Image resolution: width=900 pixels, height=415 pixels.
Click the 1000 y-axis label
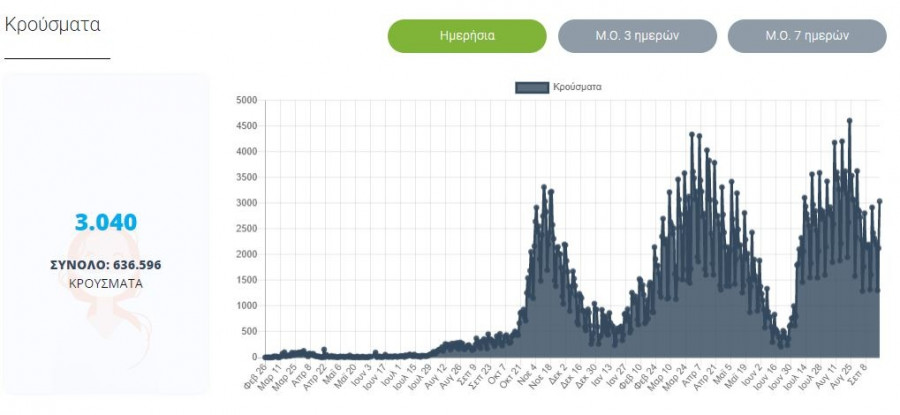246,305
